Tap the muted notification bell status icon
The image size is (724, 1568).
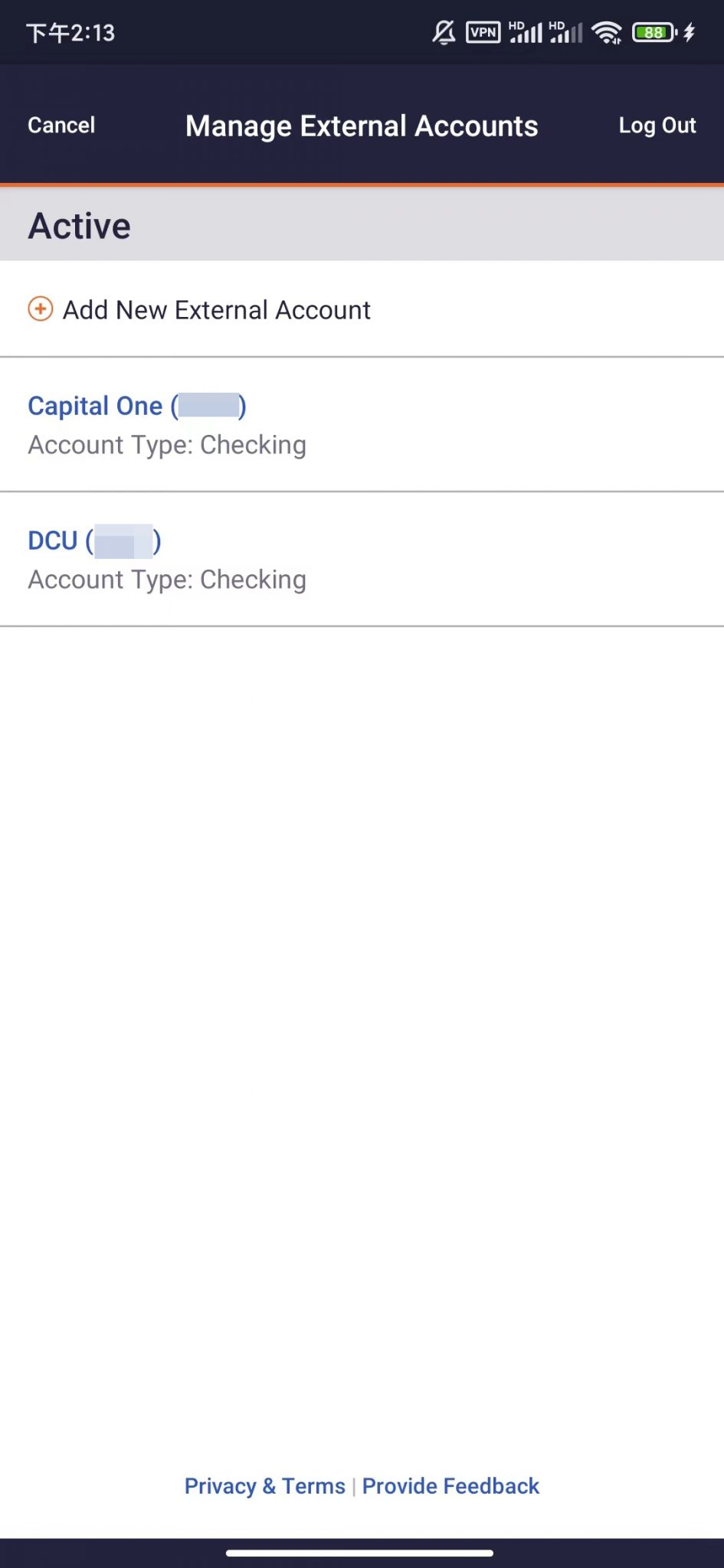444,32
